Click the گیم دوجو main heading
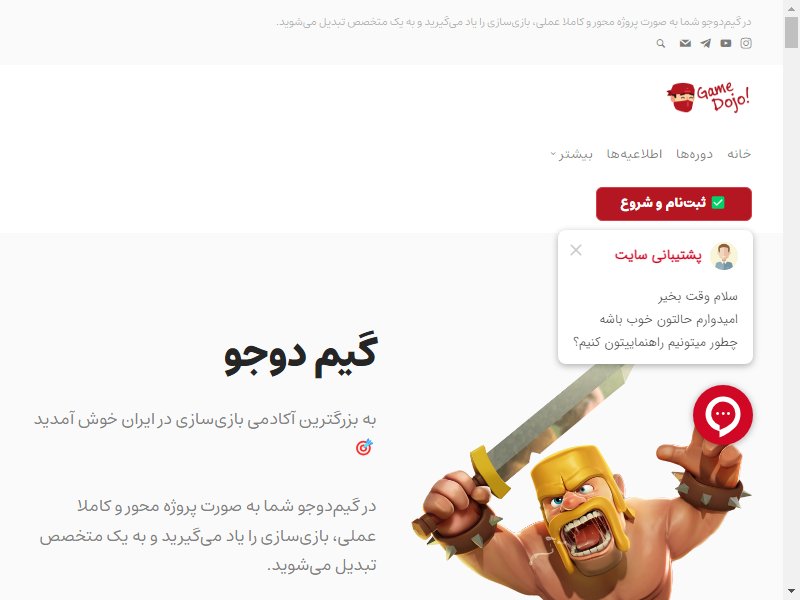Image resolution: width=800 pixels, height=600 pixels. coord(301,353)
